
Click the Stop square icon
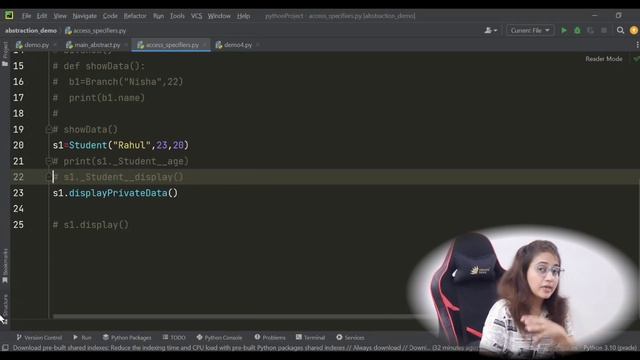point(604,30)
